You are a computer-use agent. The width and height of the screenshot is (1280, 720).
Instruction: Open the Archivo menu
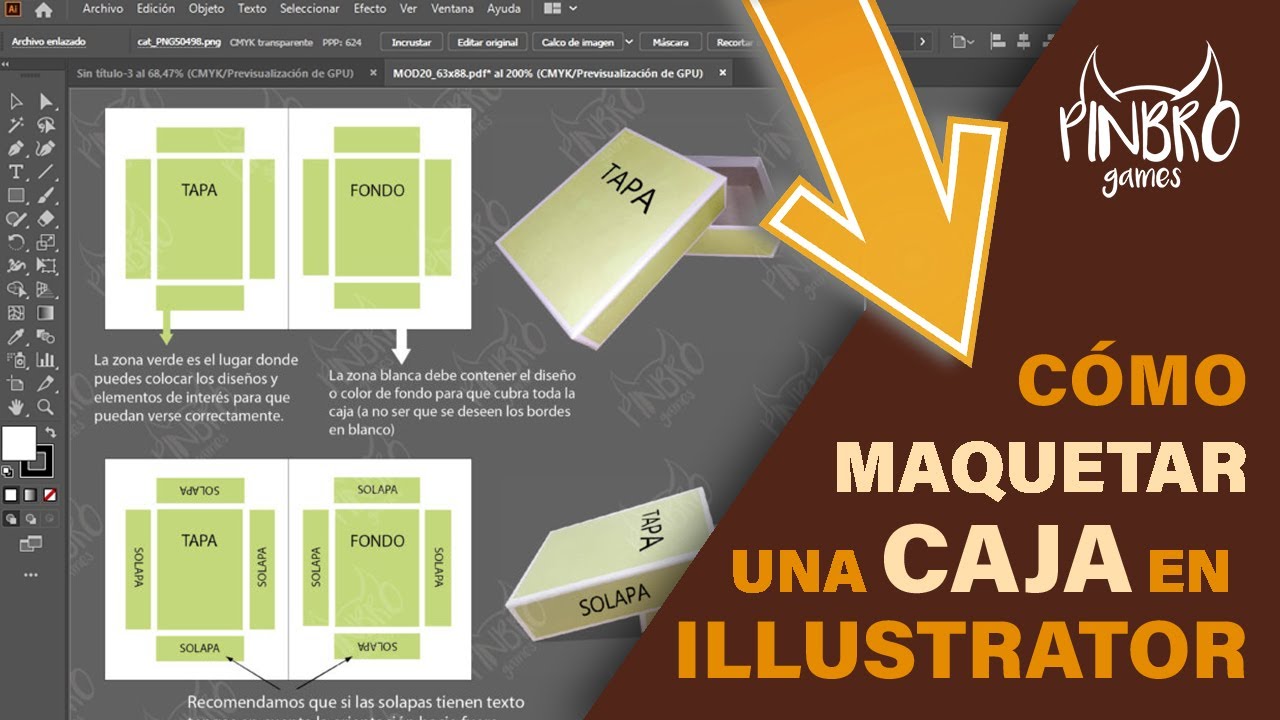(x=103, y=9)
